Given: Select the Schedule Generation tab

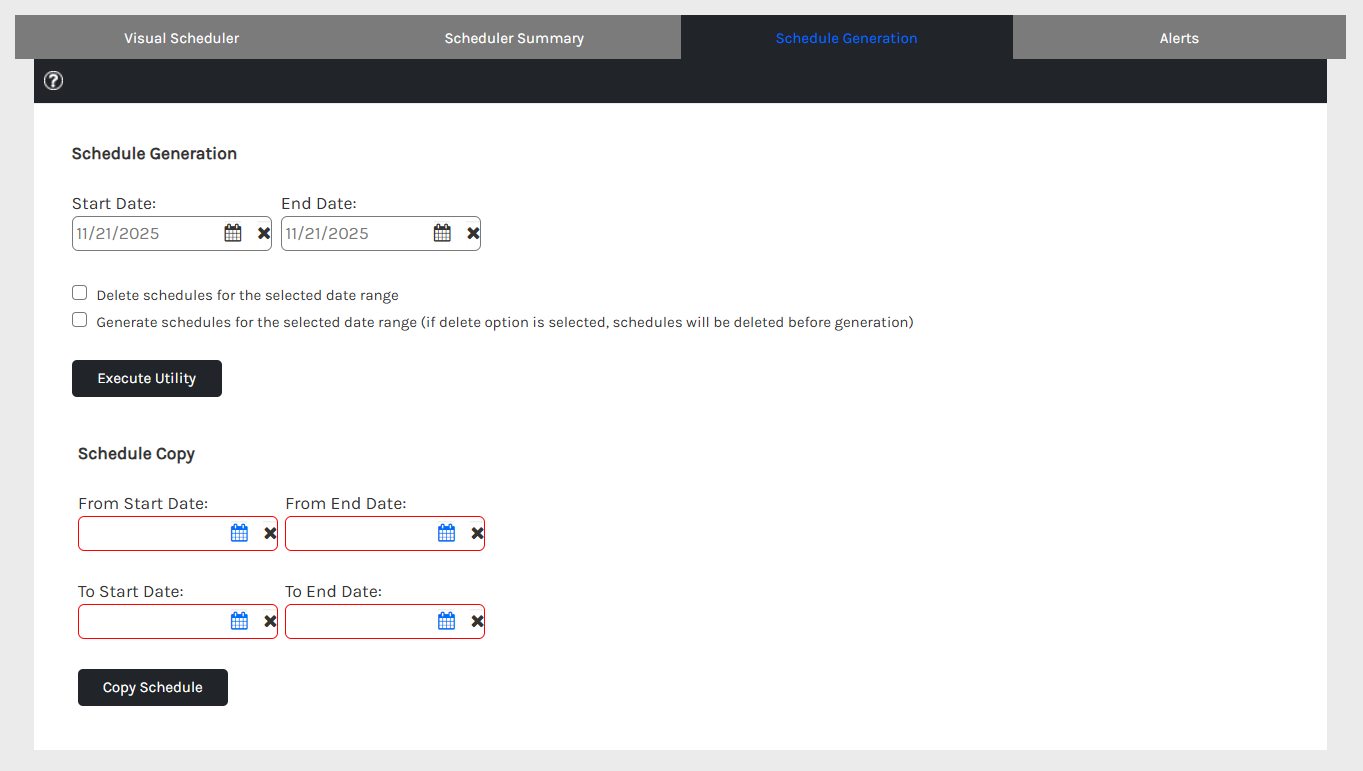Looking at the screenshot, I should point(846,38).
